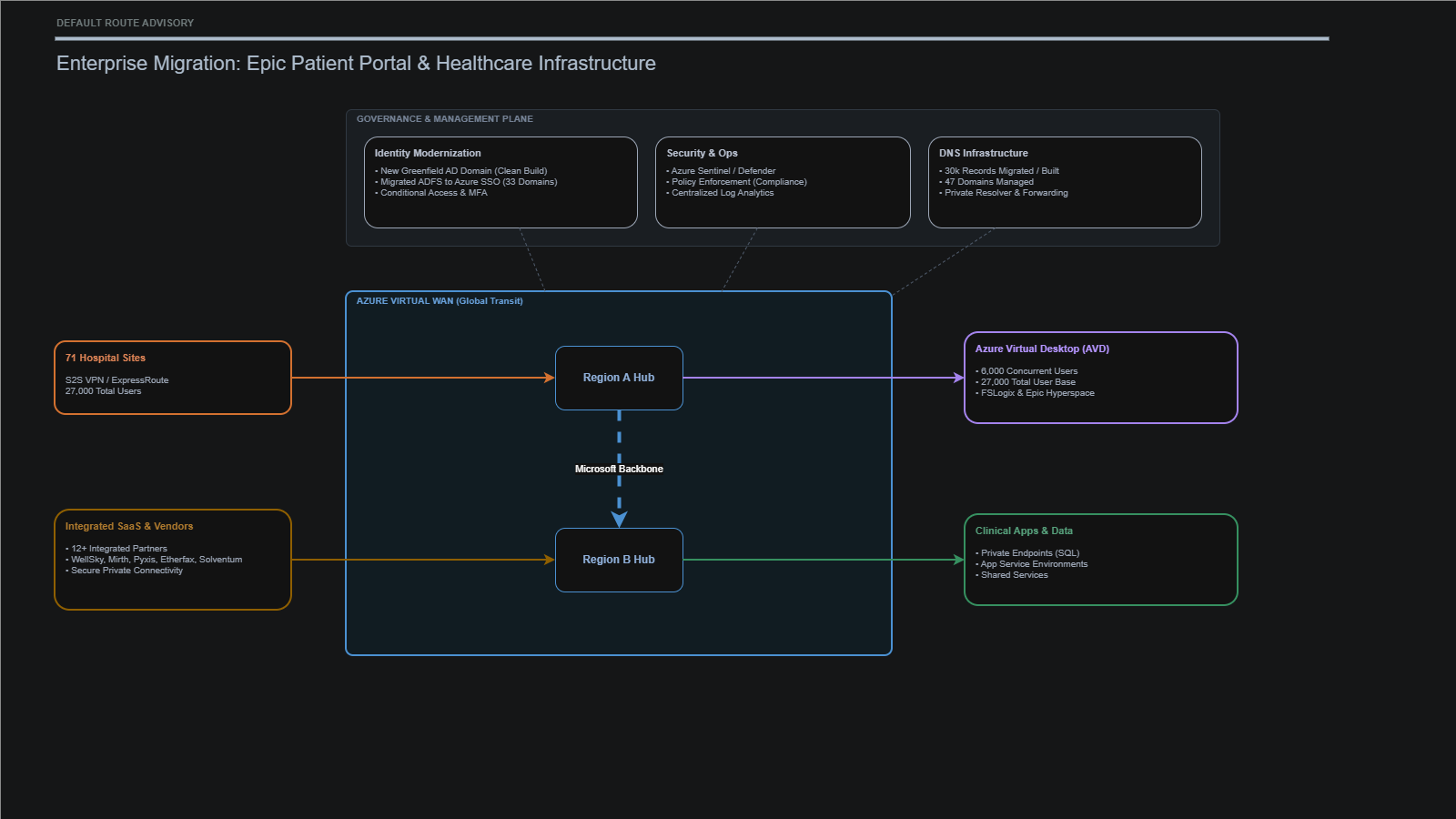
Task: Click the 6,000 Concurrent Users bullet text
Action: click(x=1027, y=370)
